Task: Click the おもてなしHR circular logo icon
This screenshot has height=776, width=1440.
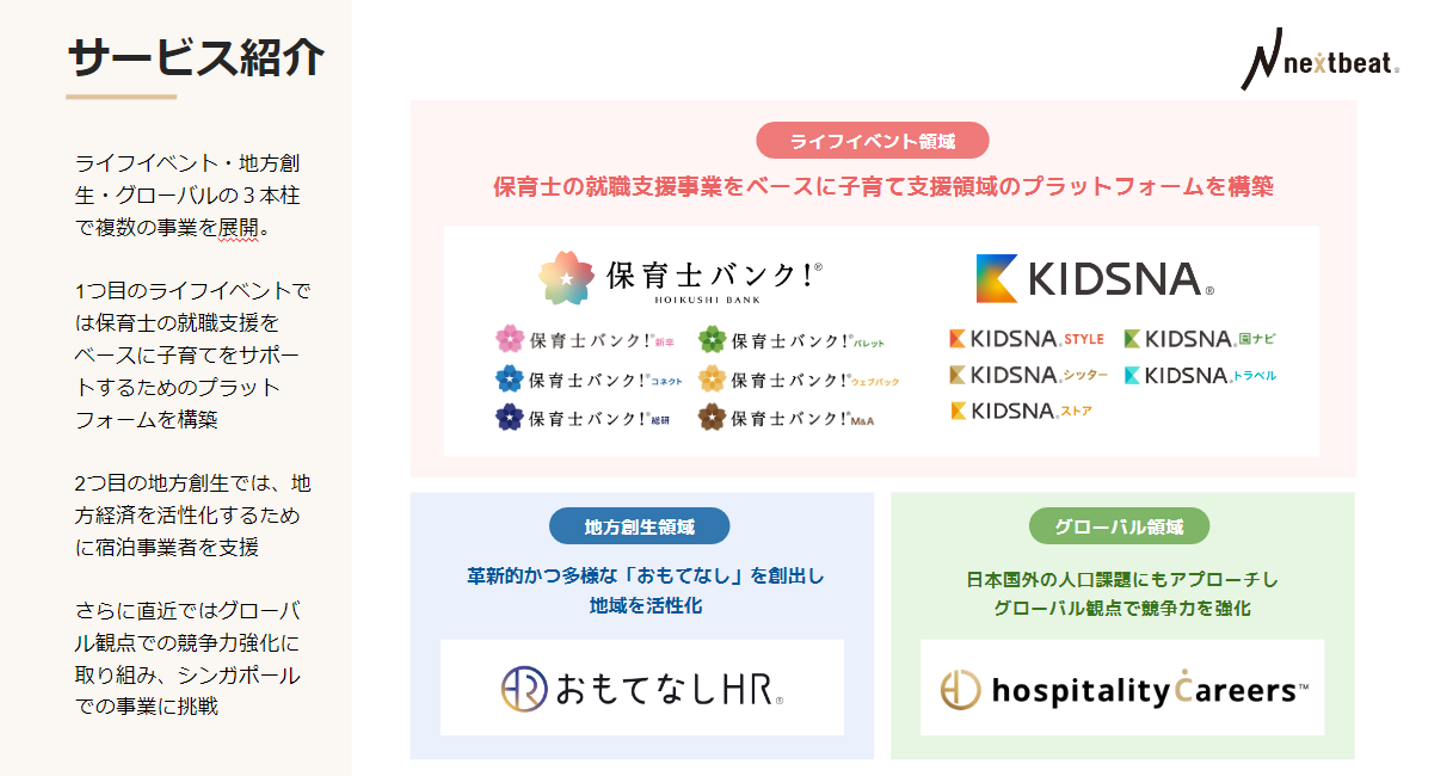Action: [x=524, y=689]
